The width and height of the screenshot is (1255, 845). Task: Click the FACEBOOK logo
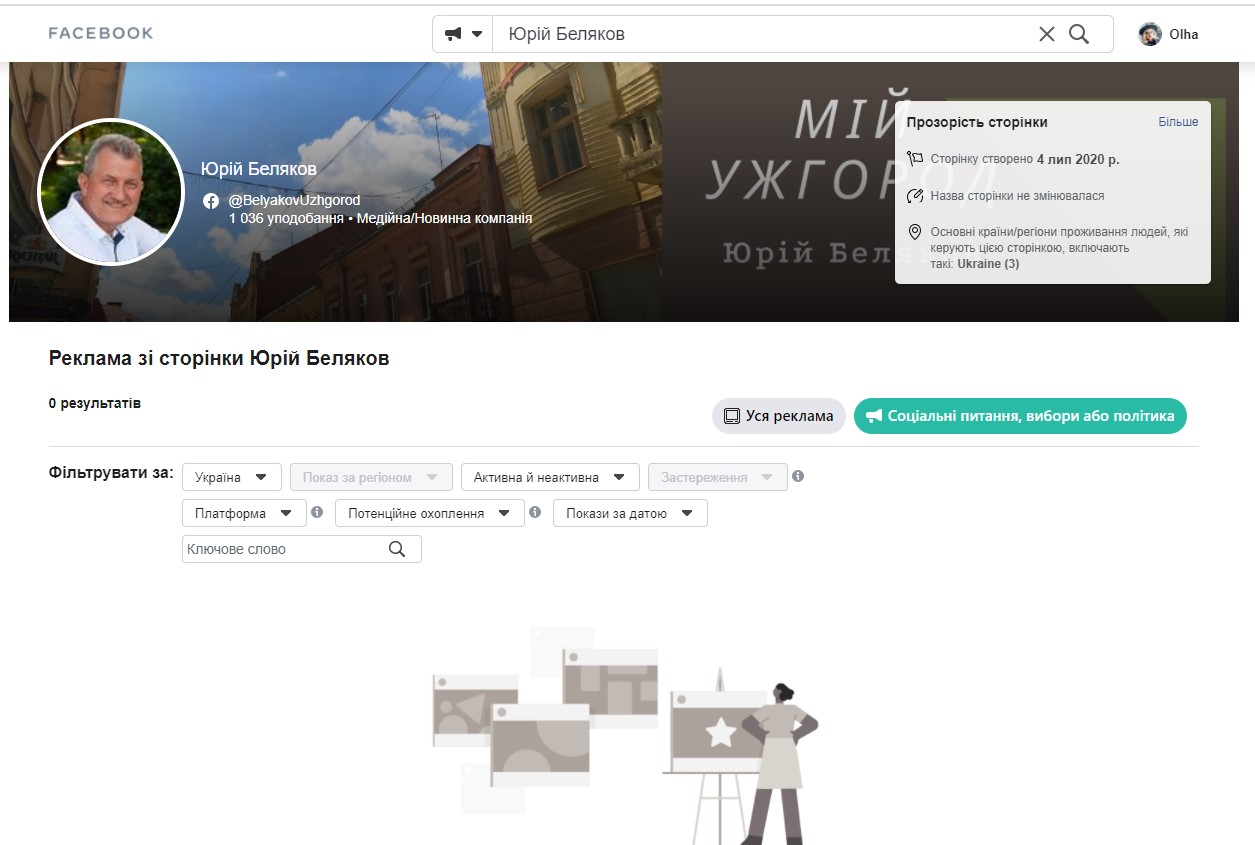[101, 33]
